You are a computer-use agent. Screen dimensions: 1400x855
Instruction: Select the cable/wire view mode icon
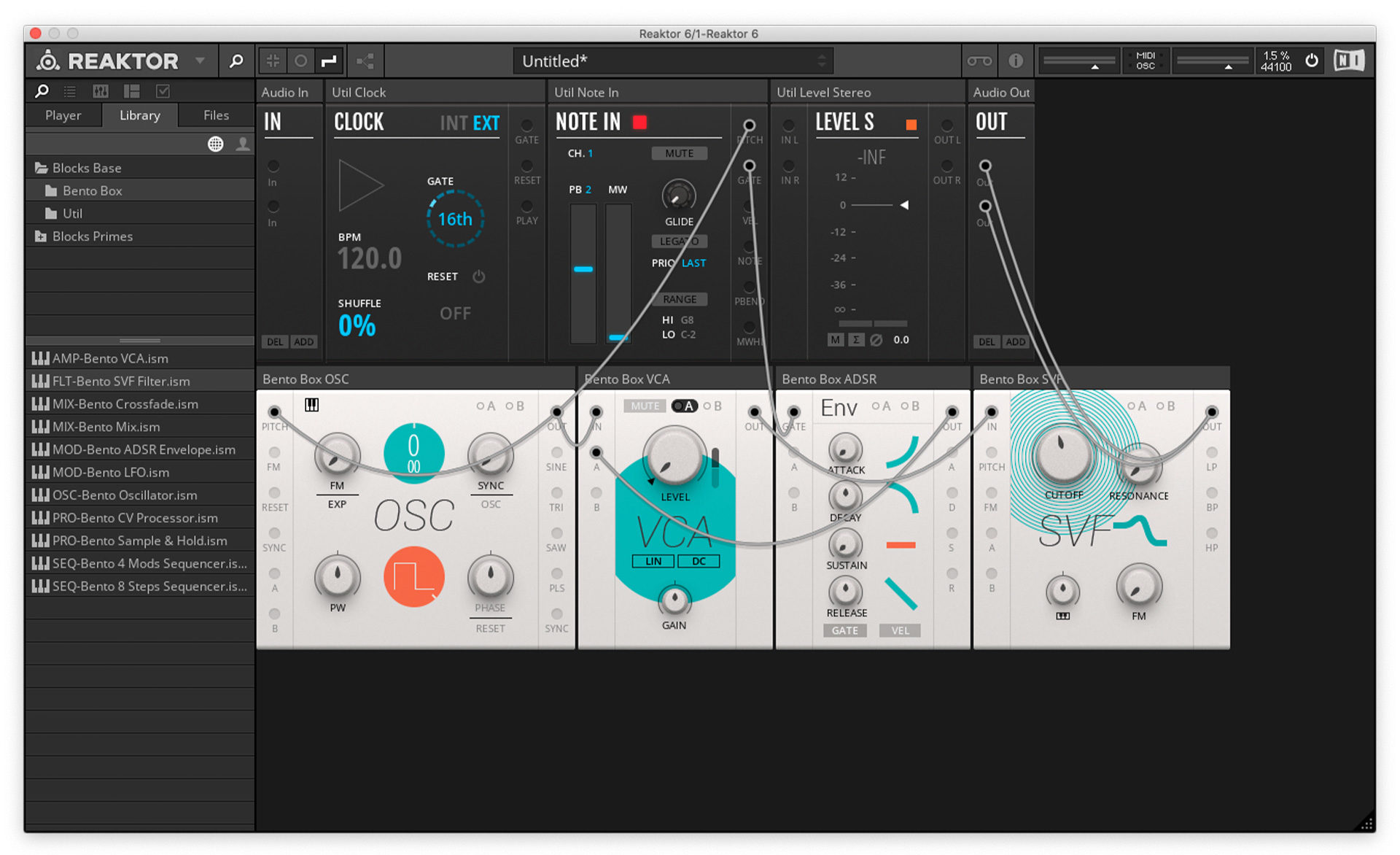(x=329, y=61)
